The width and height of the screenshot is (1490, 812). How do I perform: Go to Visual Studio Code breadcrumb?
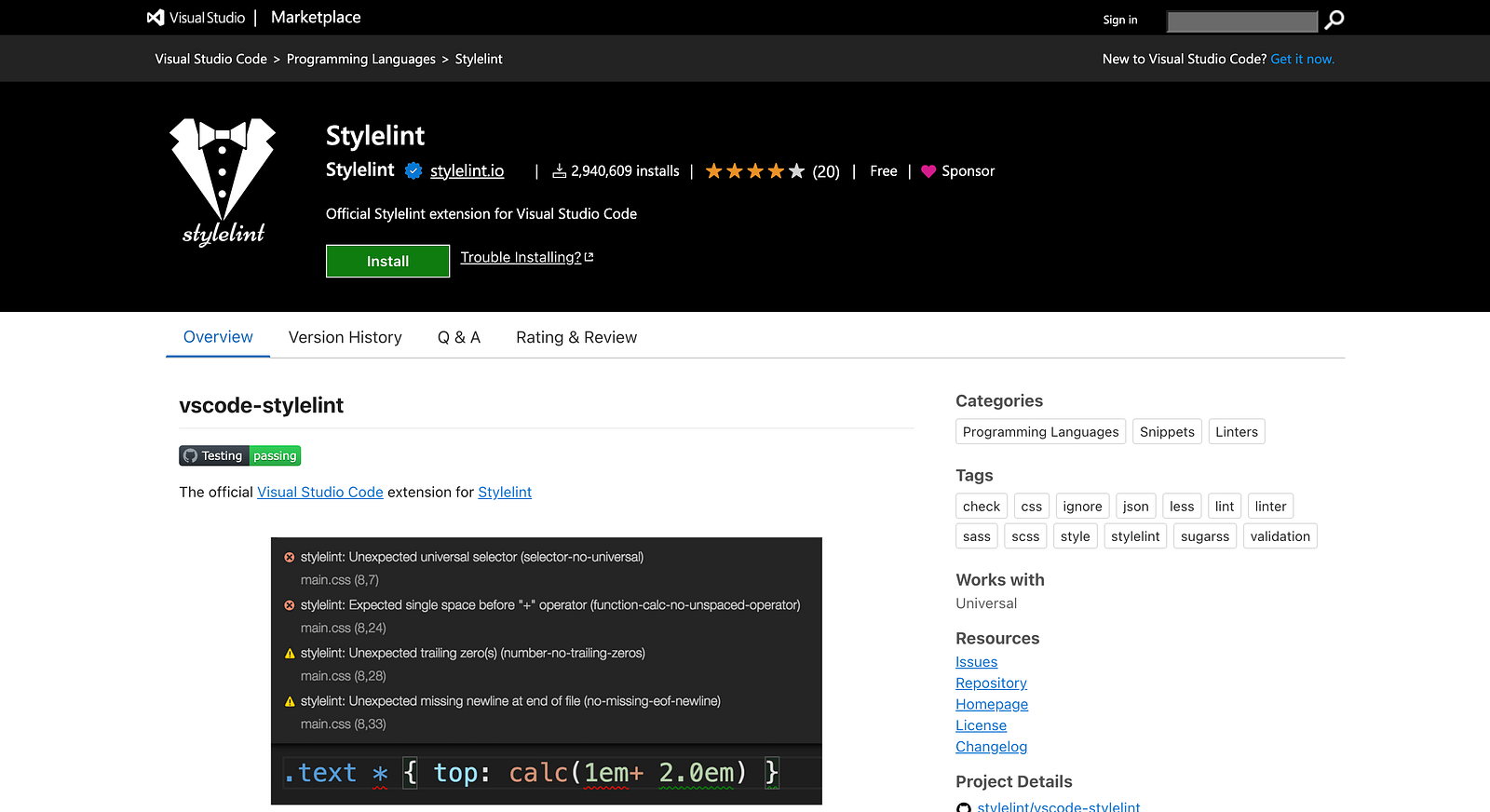211,59
